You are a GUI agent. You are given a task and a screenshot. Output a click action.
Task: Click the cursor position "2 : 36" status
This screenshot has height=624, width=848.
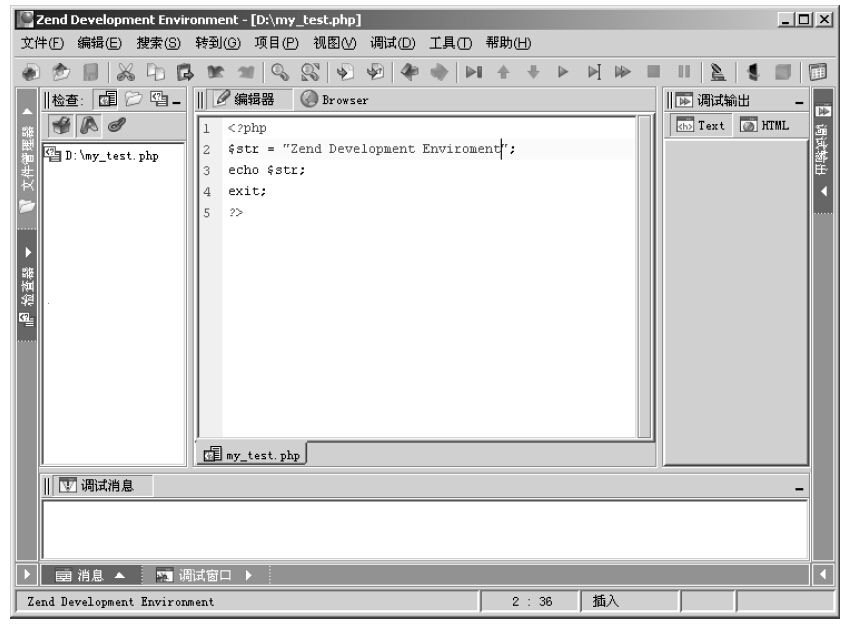(x=532, y=601)
